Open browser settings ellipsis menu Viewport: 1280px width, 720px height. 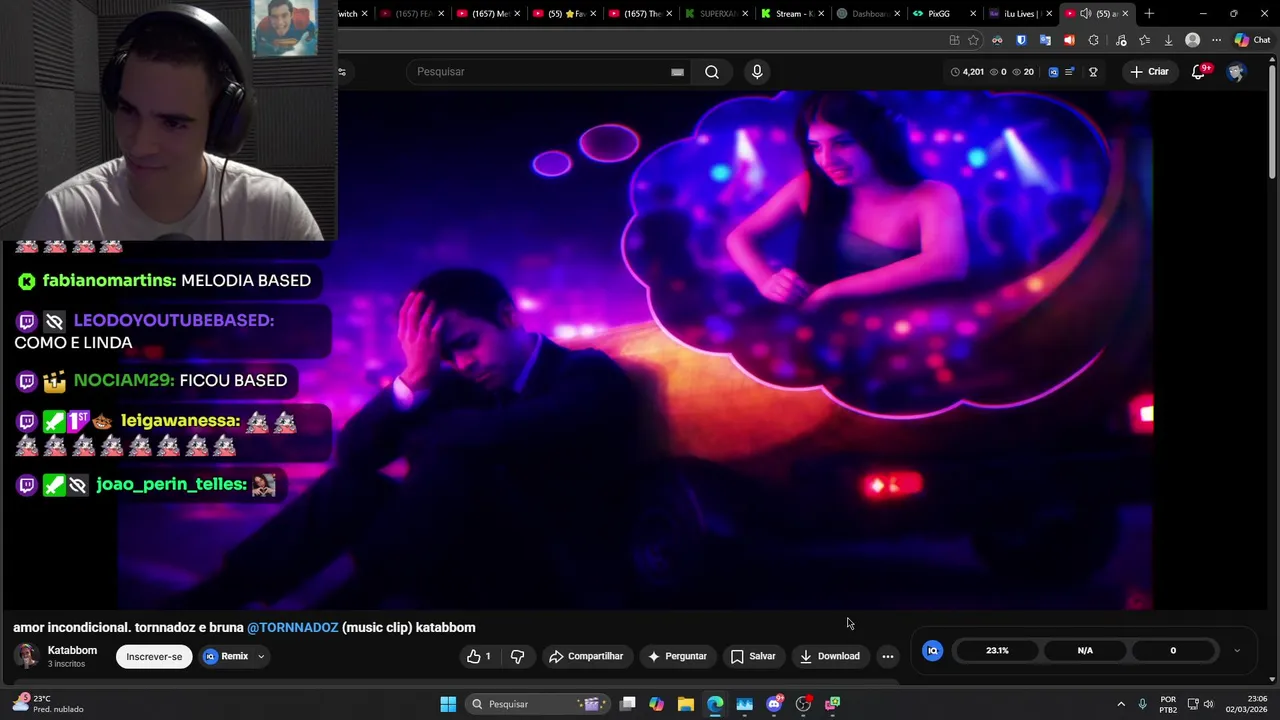[1216, 40]
